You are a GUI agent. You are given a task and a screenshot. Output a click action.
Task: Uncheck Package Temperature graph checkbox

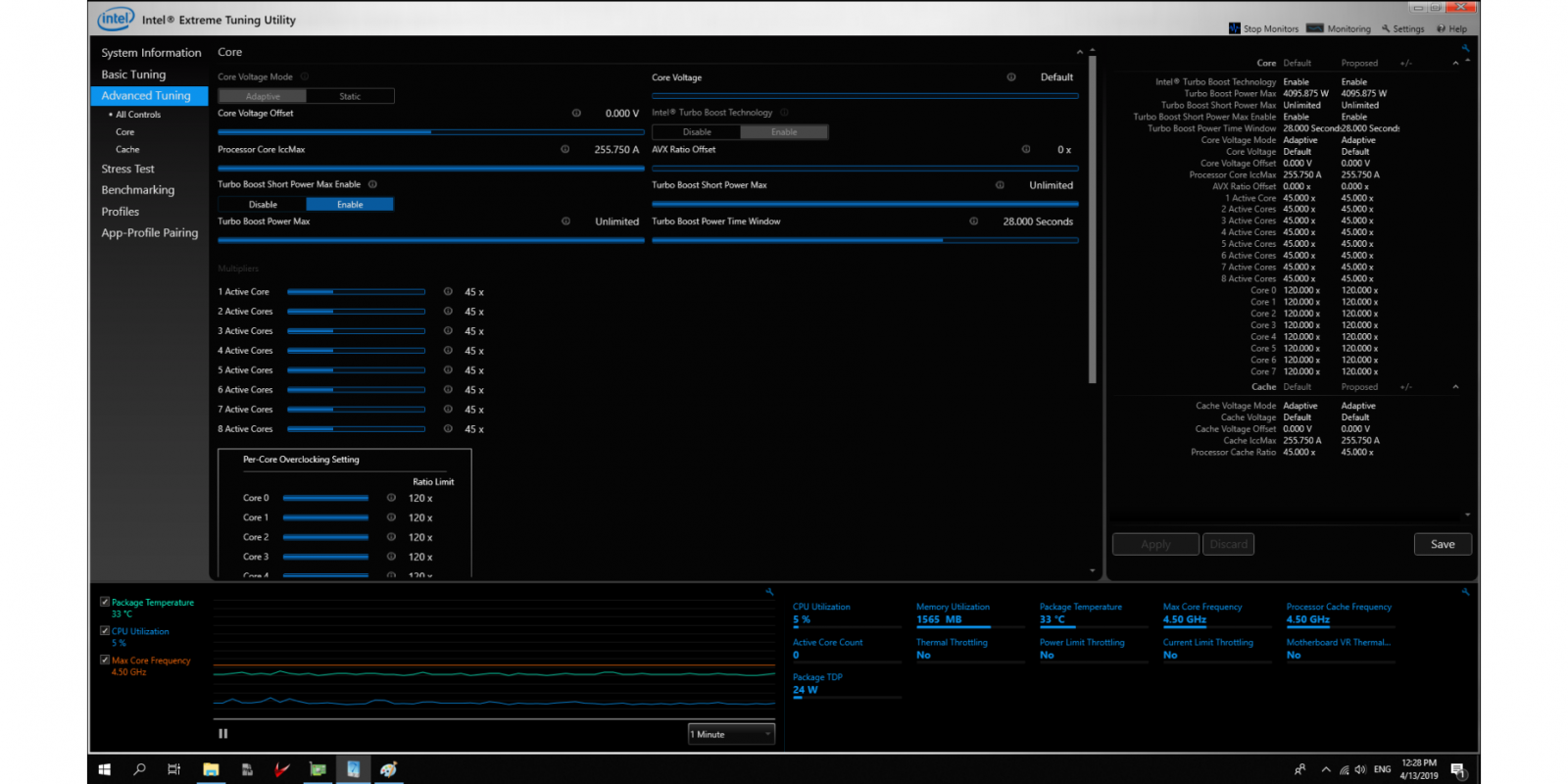click(105, 602)
